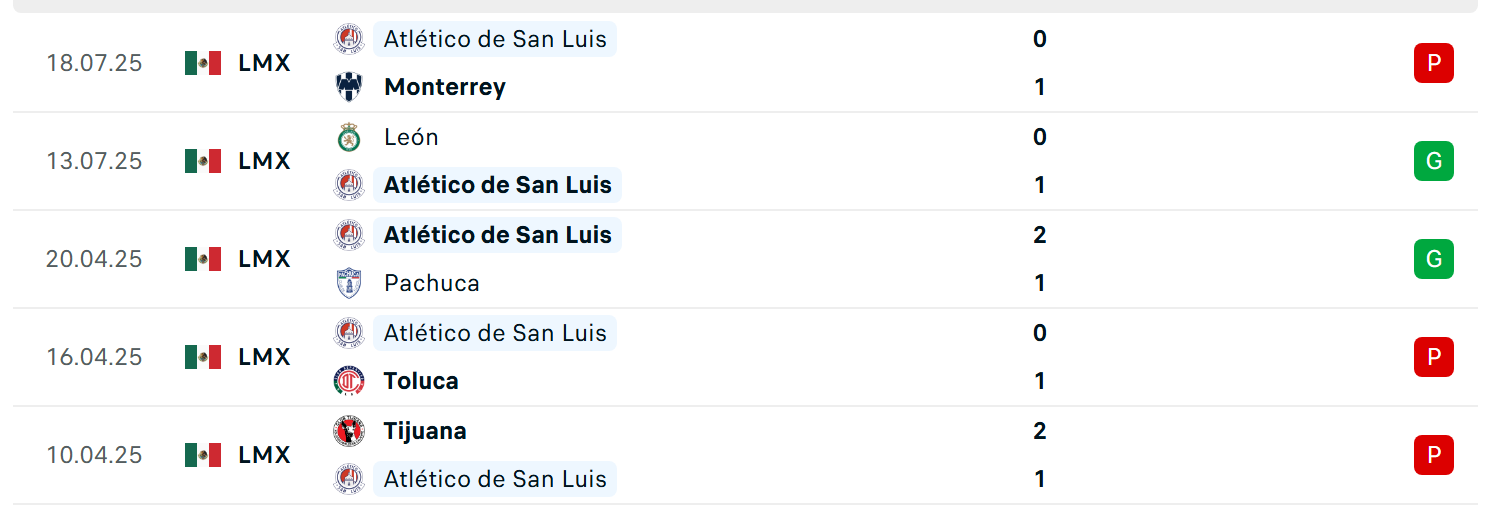The image size is (1494, 517).
Task: Click the Mexico flag on 18.07.25 row
Action: click(x=203, y=63)
